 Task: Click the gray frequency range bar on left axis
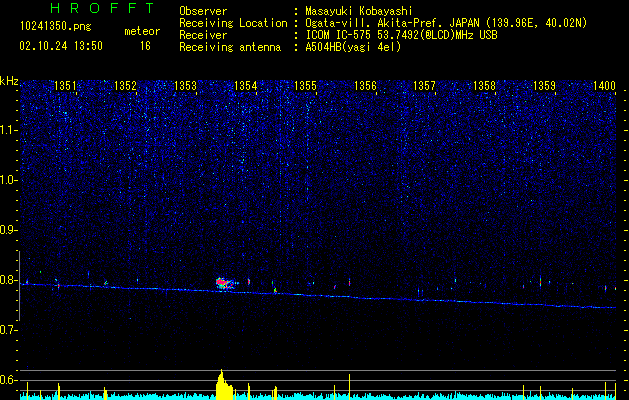[19, 286]
